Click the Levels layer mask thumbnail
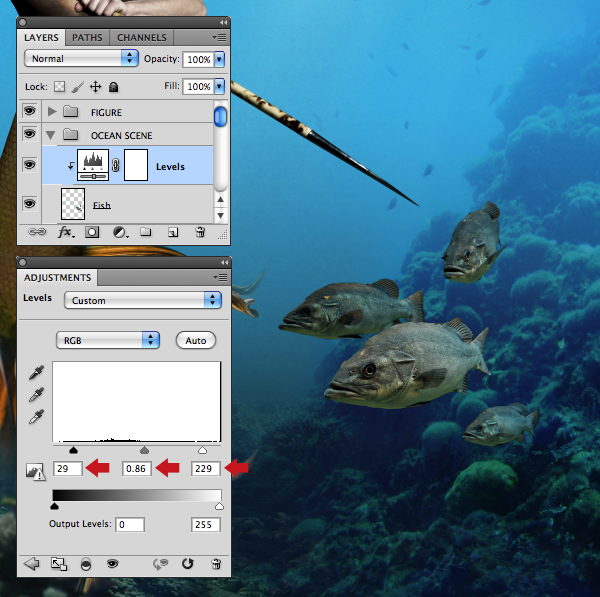This screenshot has width=600, height=597. pyautogui.click(x=136, y=165)
